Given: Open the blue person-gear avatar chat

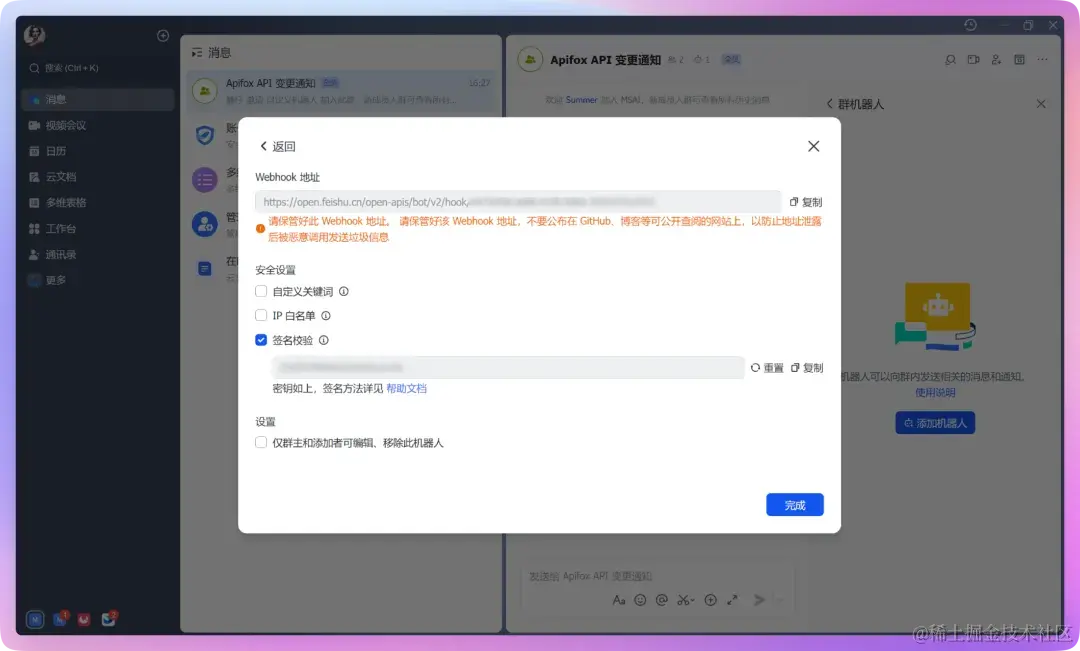Looking at the screenshot, I should coord(205,224).
